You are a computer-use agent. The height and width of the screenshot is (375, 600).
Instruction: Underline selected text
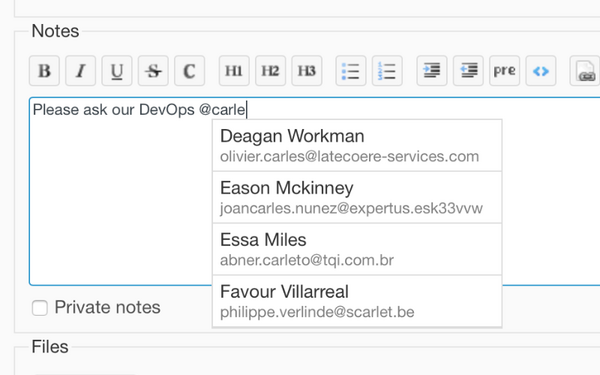[117, 71]
